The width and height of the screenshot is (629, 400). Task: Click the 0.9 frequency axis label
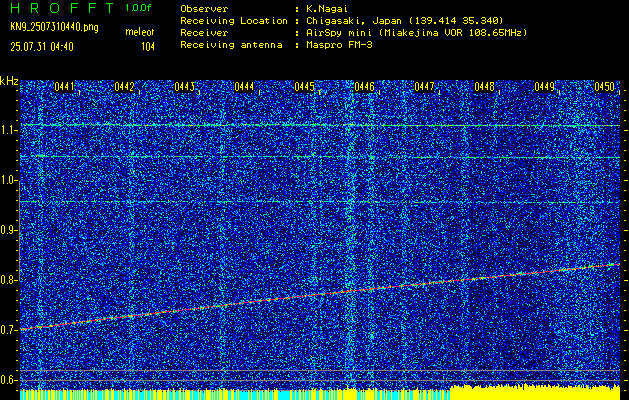point(8,230)
